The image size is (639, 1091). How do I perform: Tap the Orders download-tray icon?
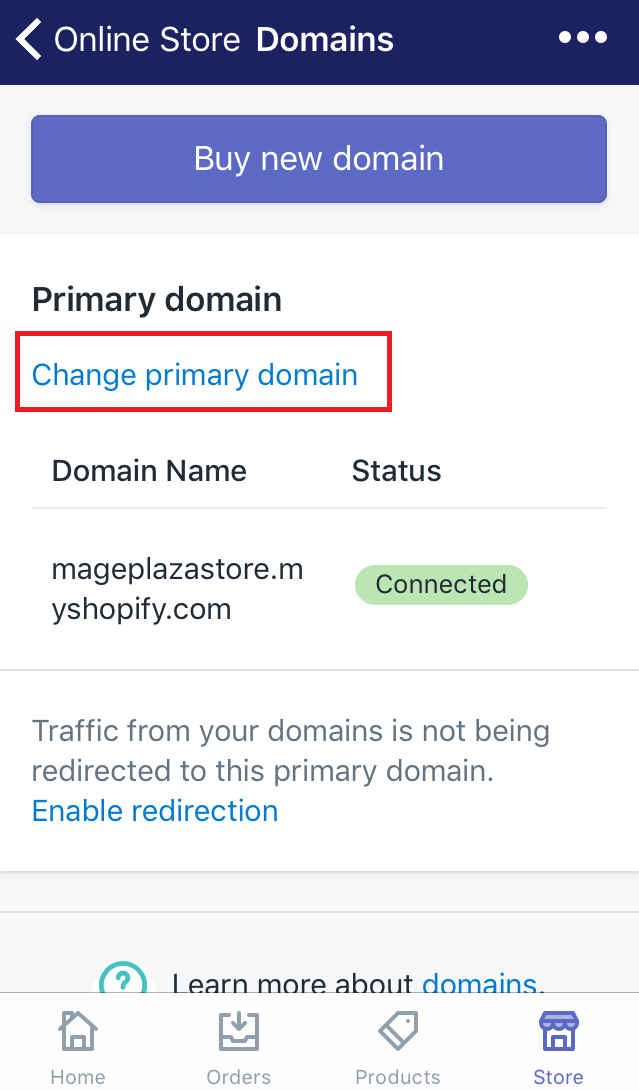(238, 1031)
